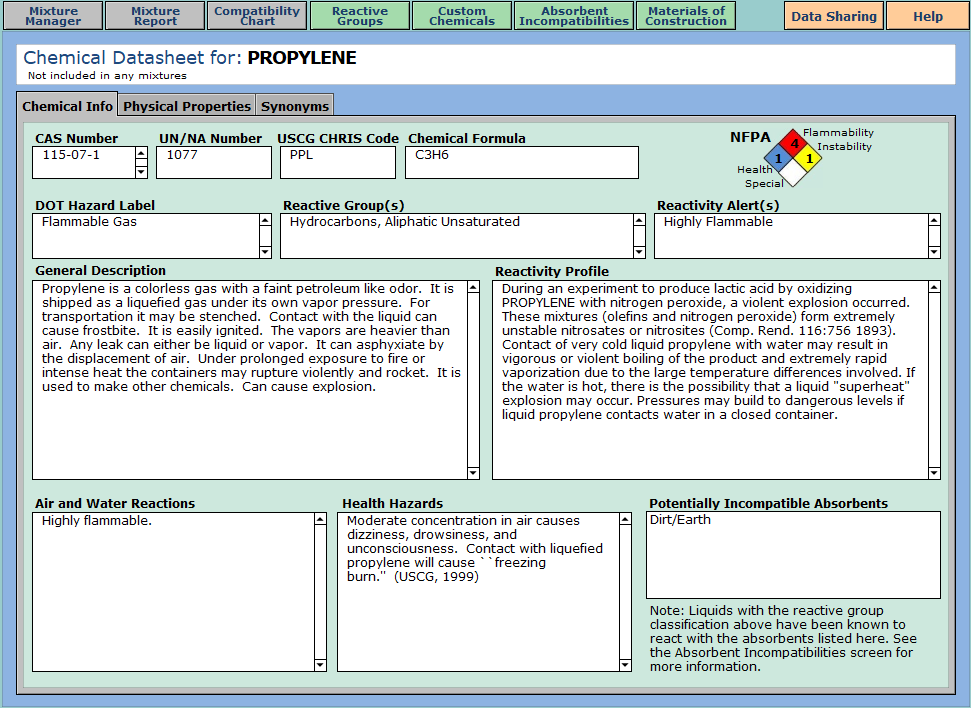
Task: Click the NFPA red flammability diamond
Action: coord(793,144)
